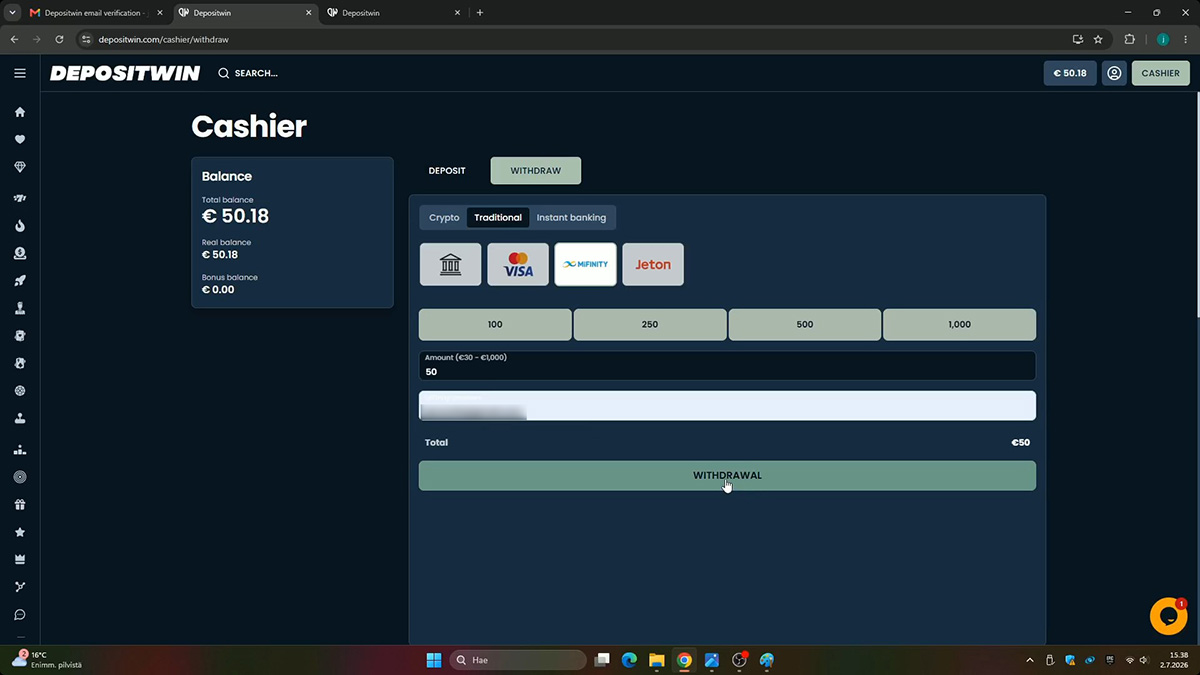The image size is (1200, 675).
Task: Click the Windows taskbar search box
Action: [517, 660]
